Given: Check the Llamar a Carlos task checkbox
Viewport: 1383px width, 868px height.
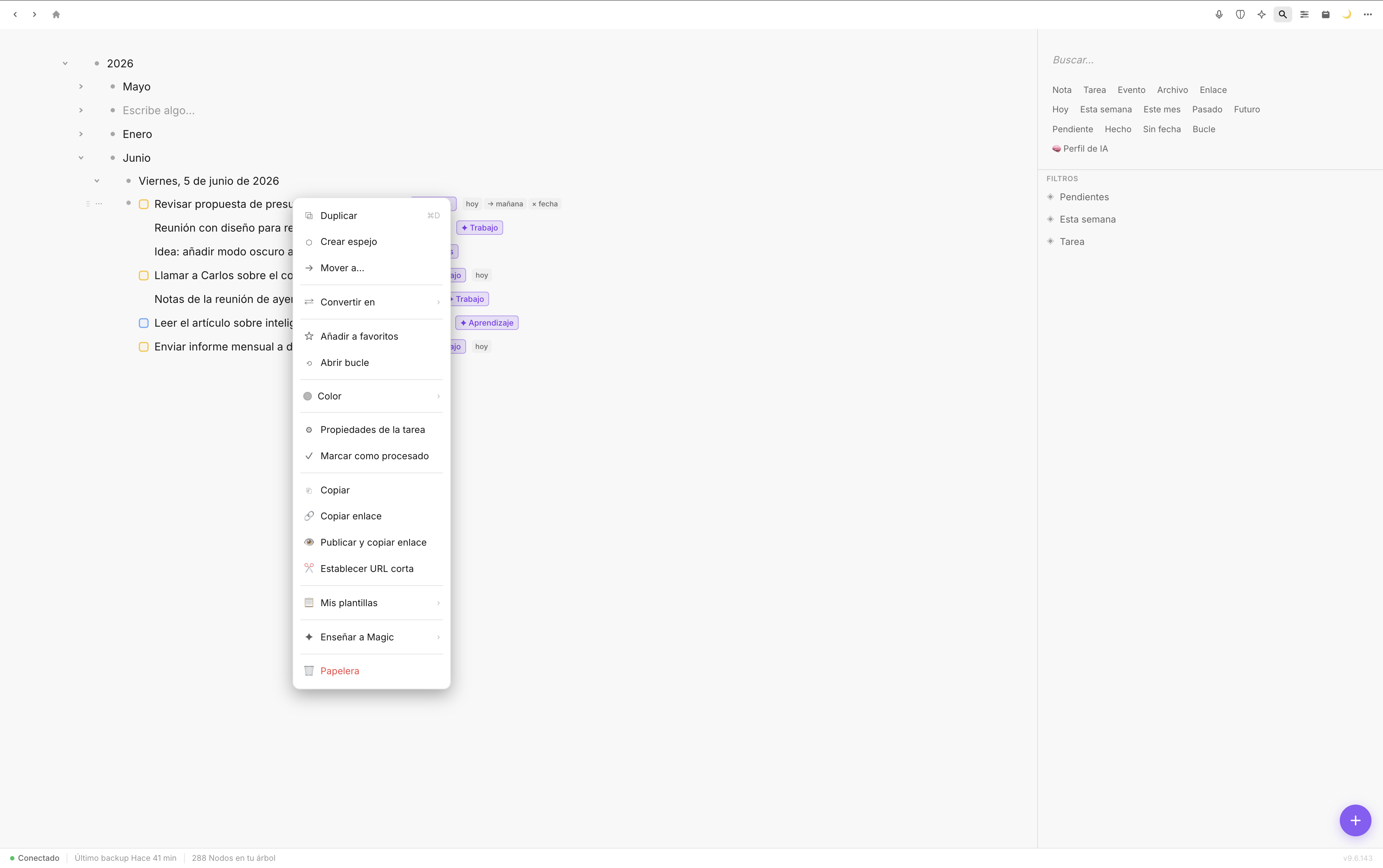Looking at the screenshot, I should click(x=144, y=276).
